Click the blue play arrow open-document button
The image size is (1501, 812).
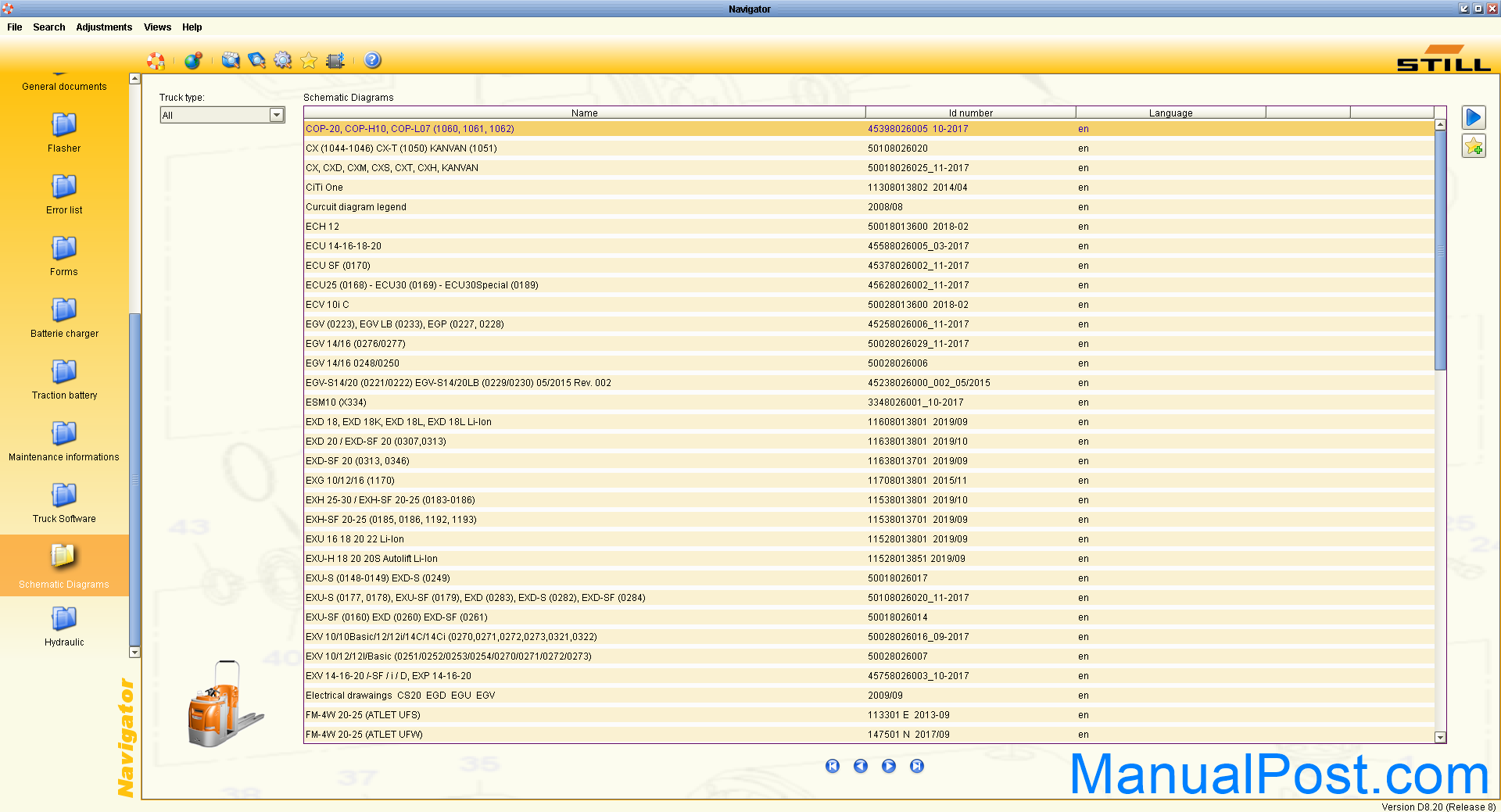point(1474,118)
